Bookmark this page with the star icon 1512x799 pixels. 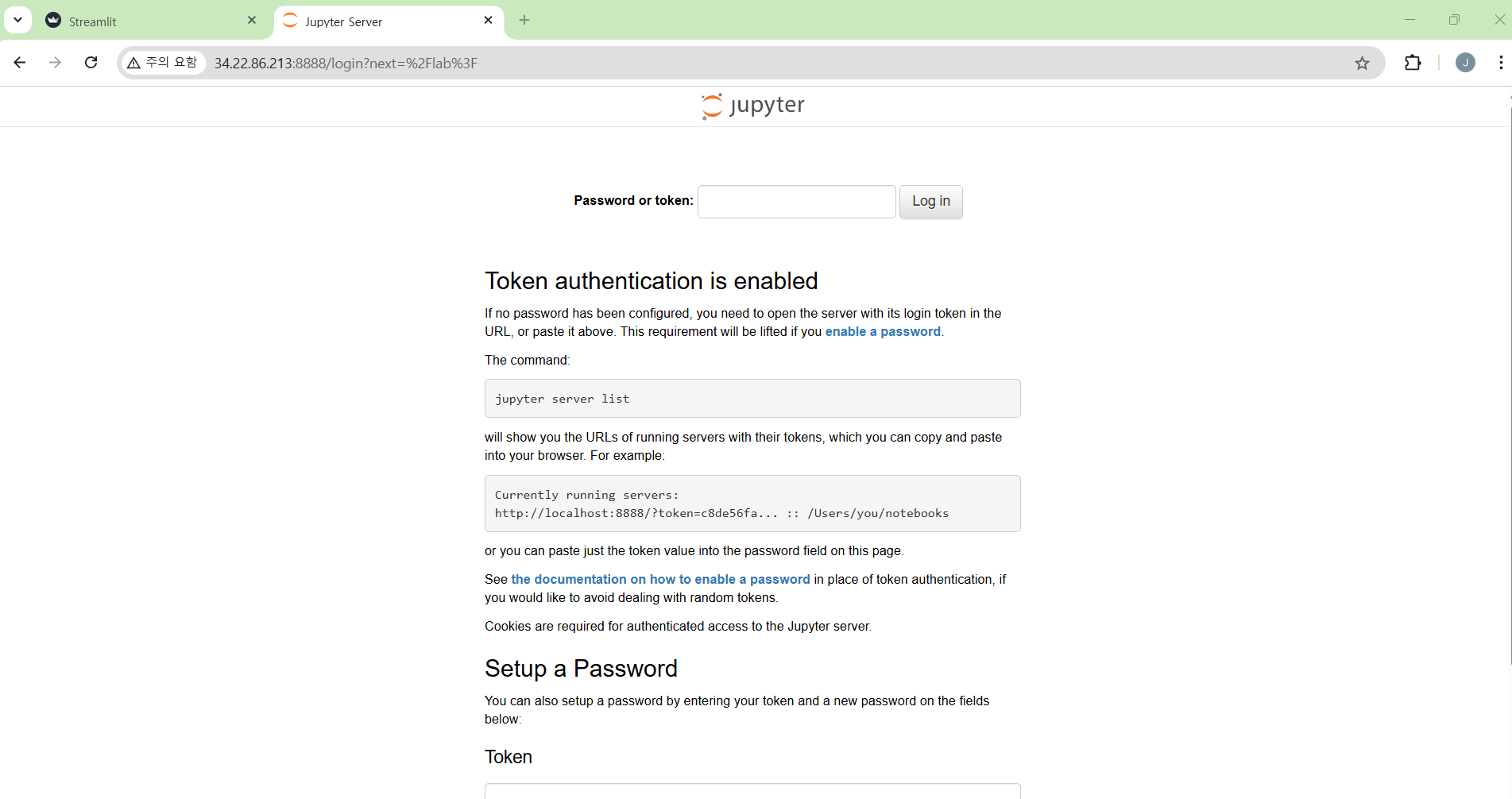coord(1362,63)
